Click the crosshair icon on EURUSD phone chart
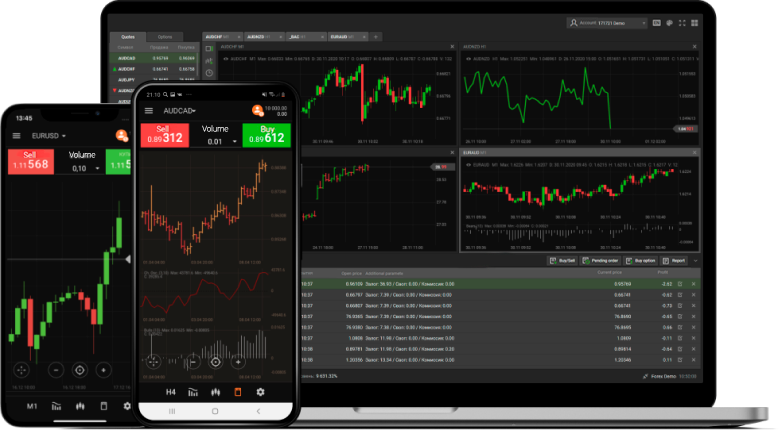The height and width of the screenshot is (430, 782). click(21, 369)
